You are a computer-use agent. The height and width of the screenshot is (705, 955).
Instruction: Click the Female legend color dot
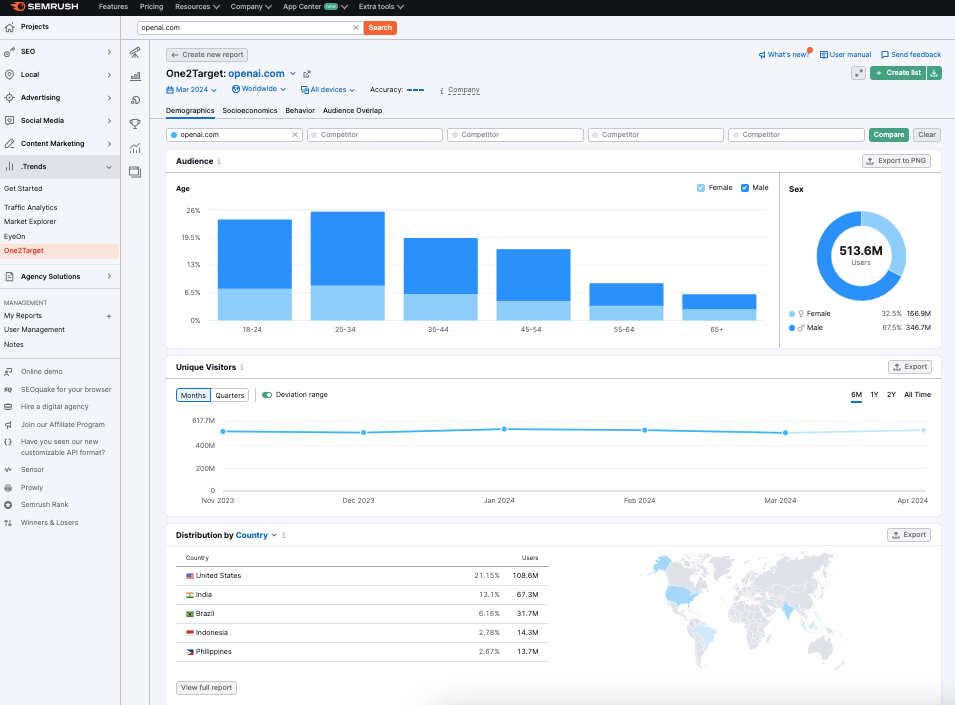[792, 314]
